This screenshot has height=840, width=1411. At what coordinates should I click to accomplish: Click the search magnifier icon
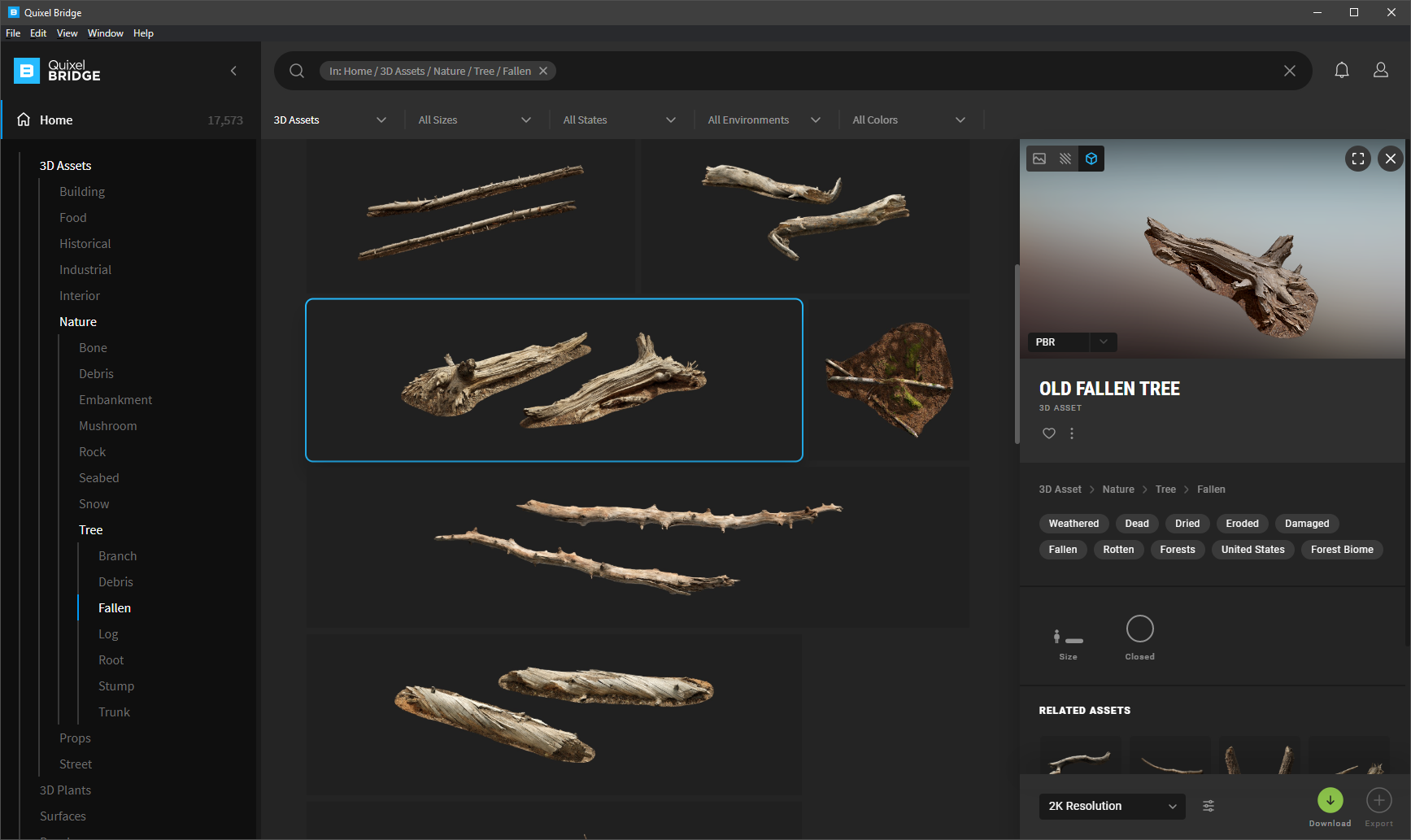pyautogui.click(x=297, y=71)
